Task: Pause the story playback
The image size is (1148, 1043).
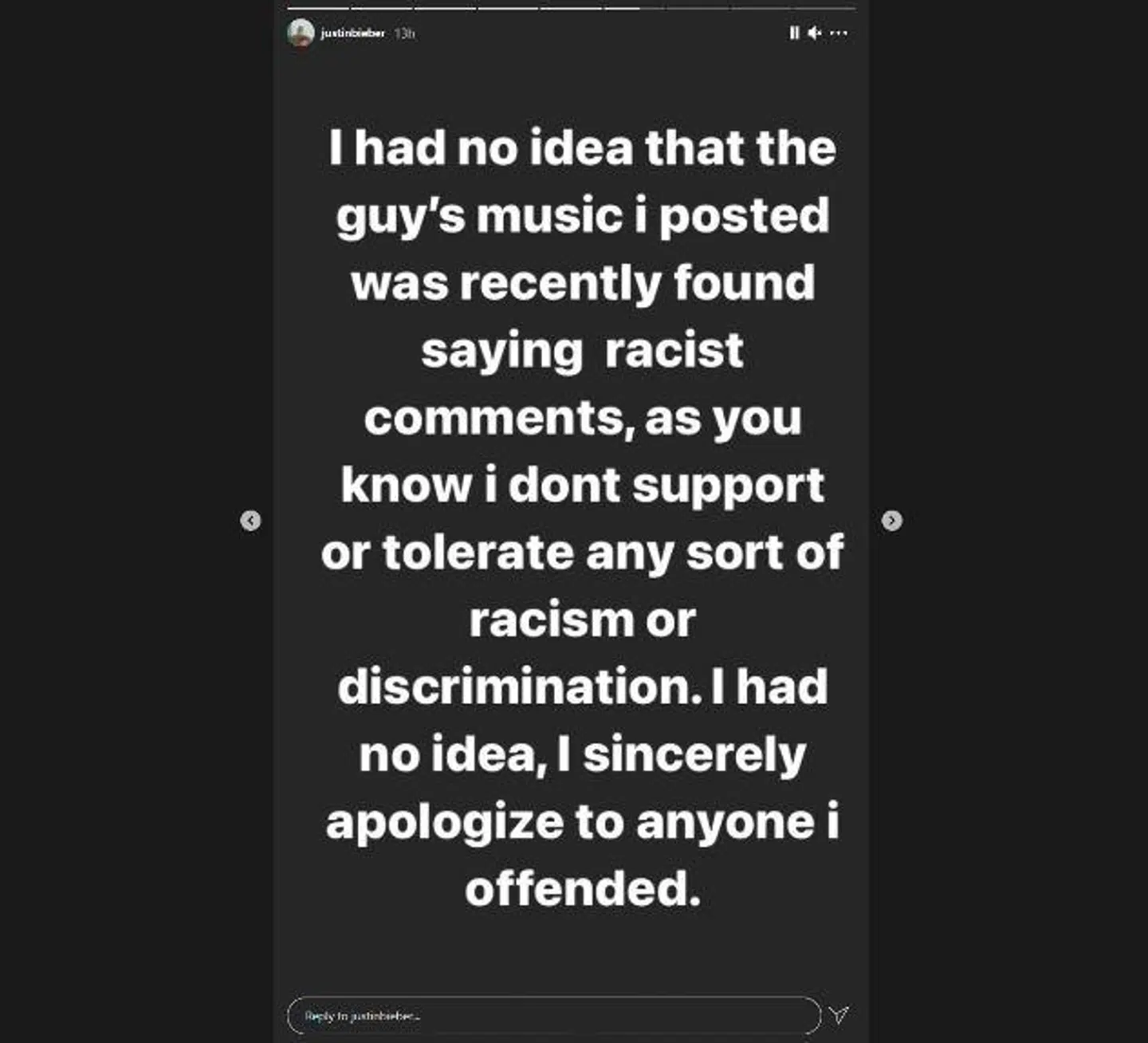Action: tap(794, 33)
